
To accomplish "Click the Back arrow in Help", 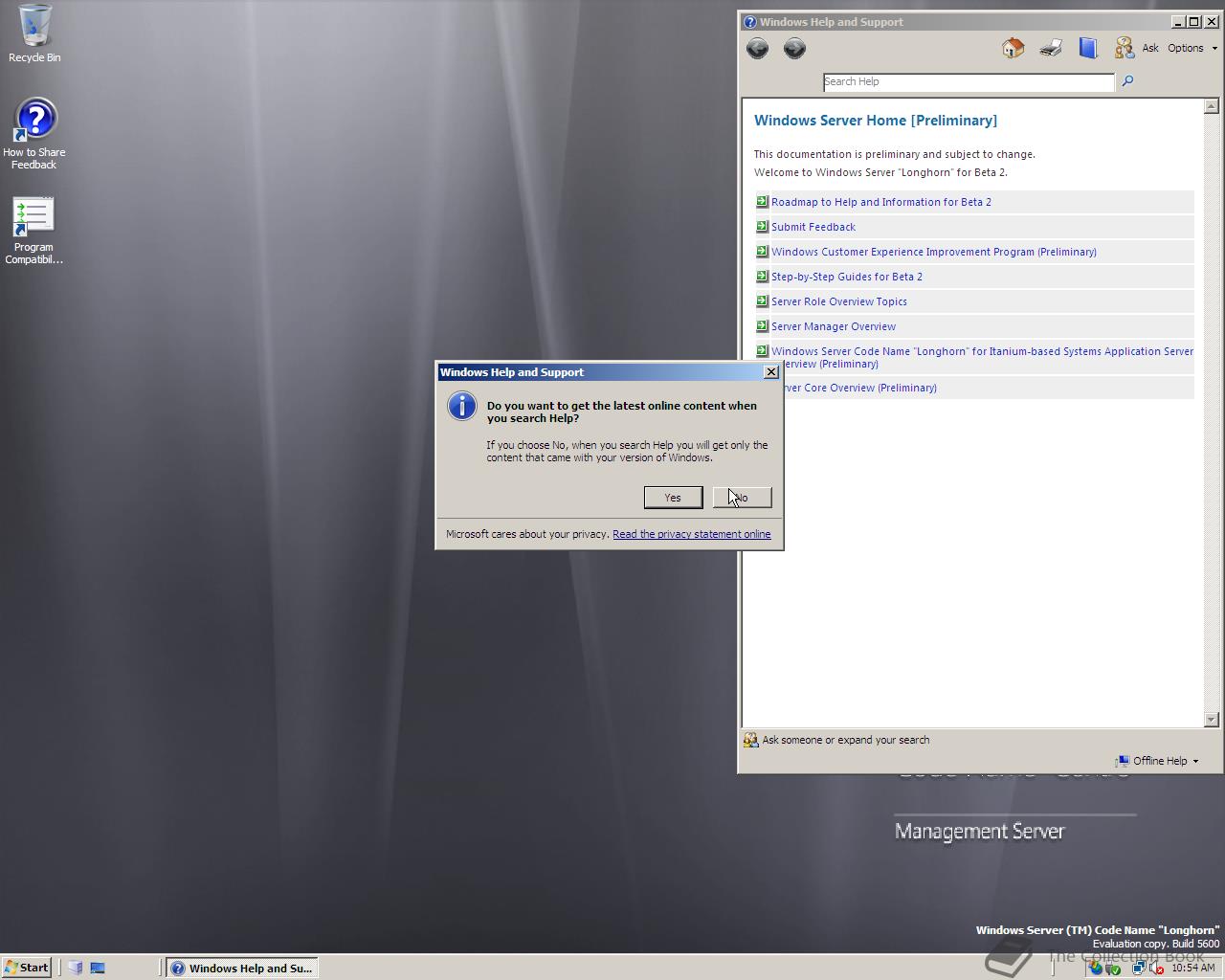I will (x=757, y=48).
